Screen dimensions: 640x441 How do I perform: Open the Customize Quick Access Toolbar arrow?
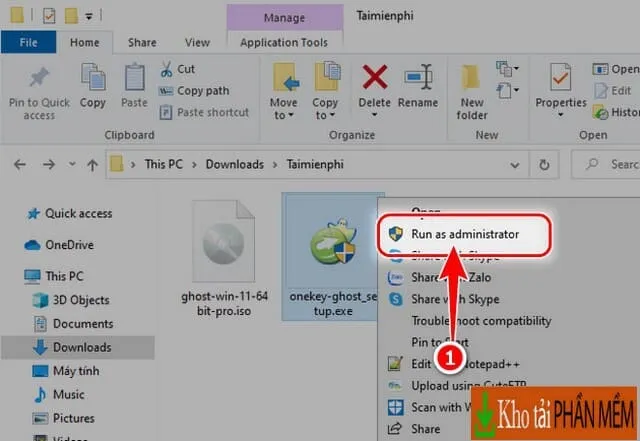(89, 16)
